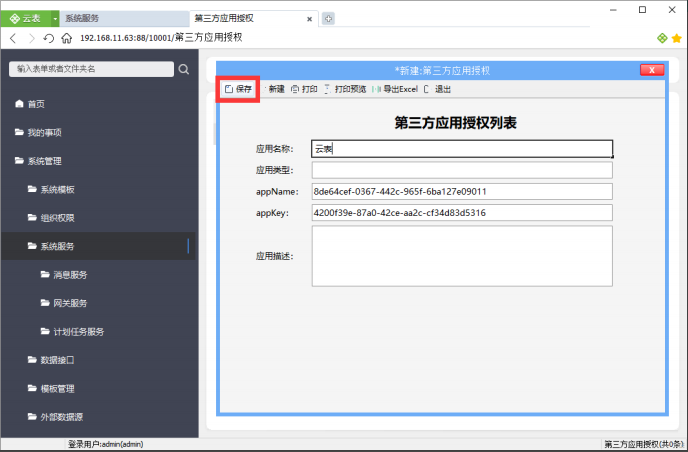Open 计划任务服务 folder
The width and height of the screenshot is (688, 452).
pos(72,332)
